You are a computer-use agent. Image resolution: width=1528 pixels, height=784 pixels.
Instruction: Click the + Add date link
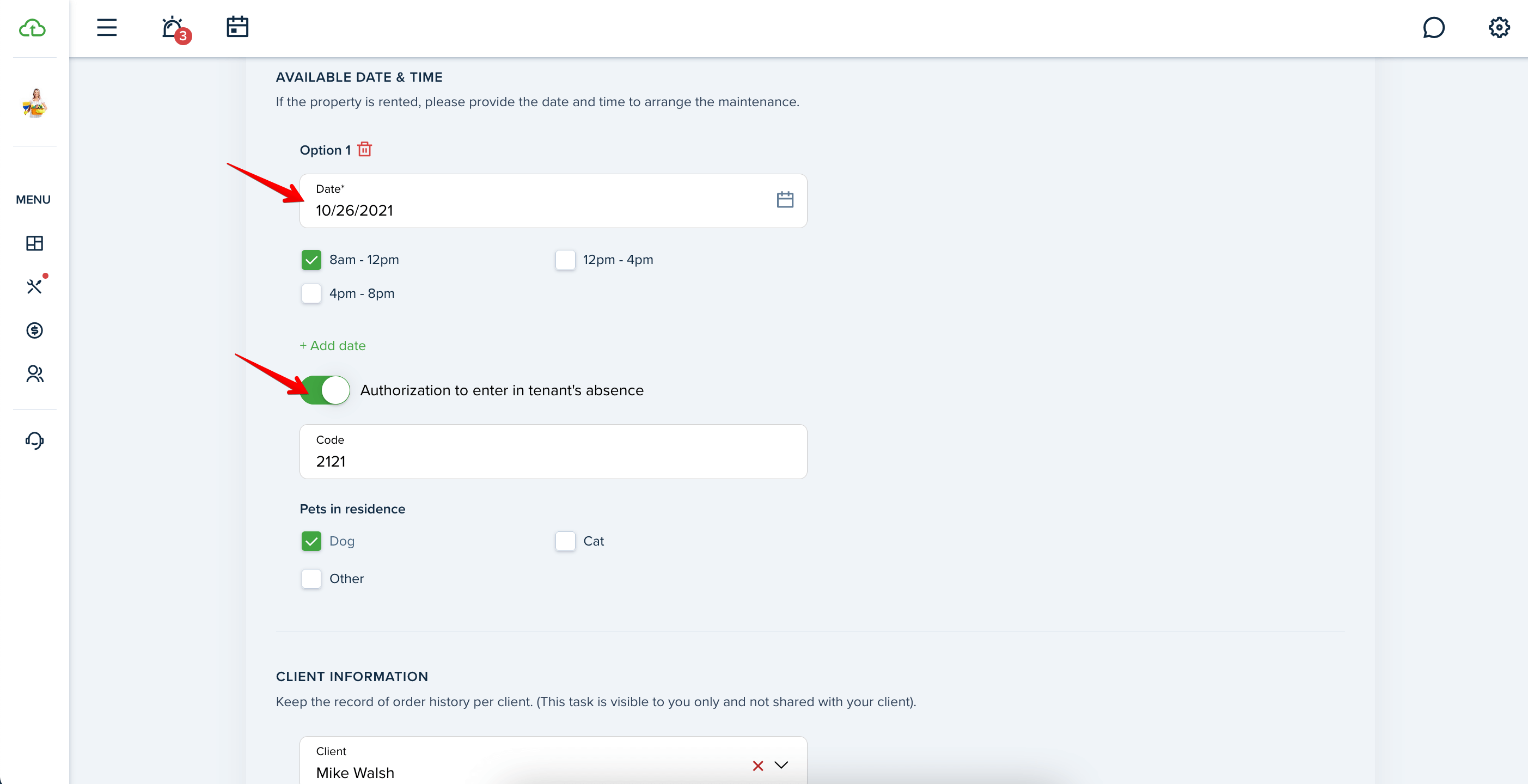(333, 346)
